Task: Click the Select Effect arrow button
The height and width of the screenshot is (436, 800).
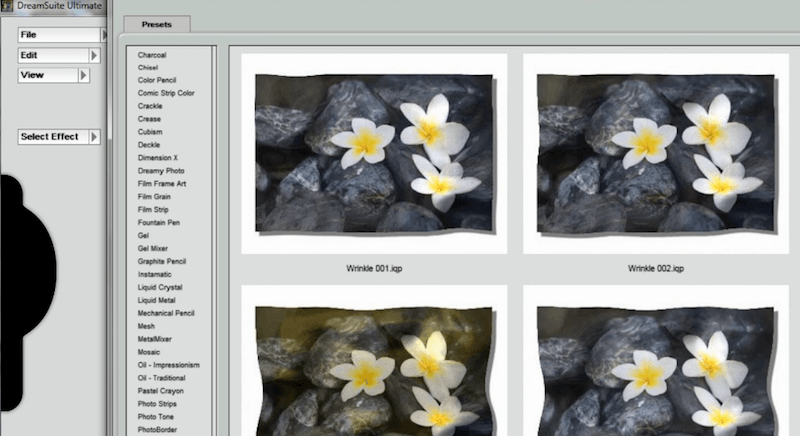Action: [94, 137]
